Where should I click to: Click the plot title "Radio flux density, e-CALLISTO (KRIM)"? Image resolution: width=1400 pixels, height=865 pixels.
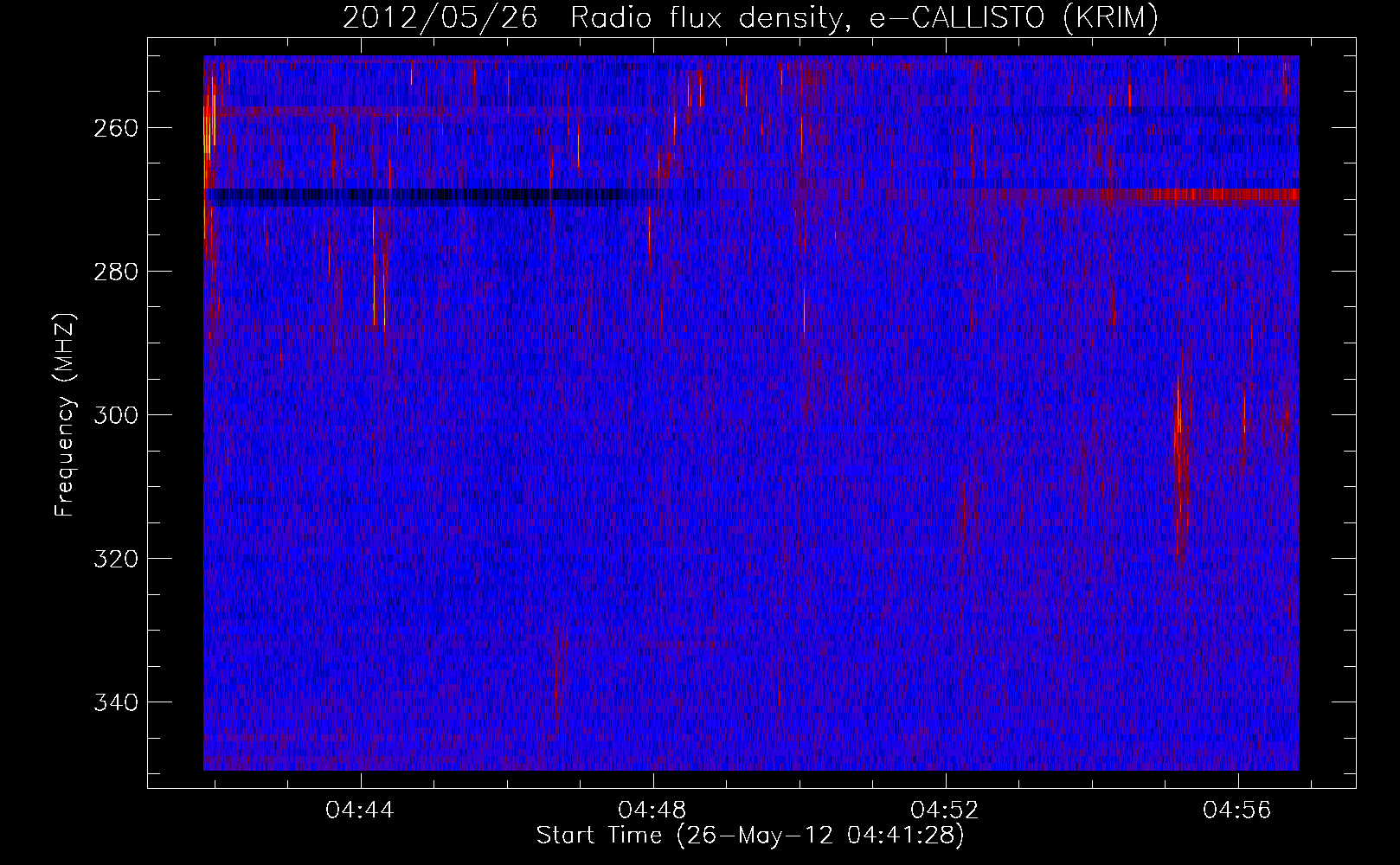coord(864,17)
